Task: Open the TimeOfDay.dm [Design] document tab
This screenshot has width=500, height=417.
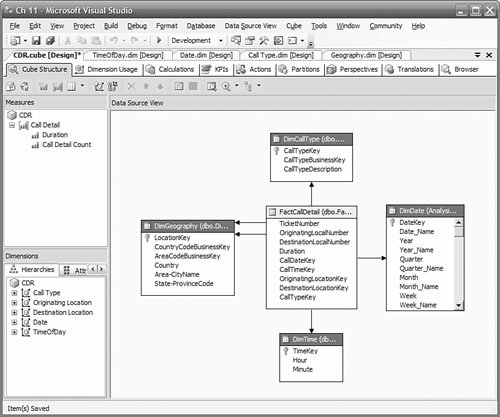Action: [x=128, y=55]
